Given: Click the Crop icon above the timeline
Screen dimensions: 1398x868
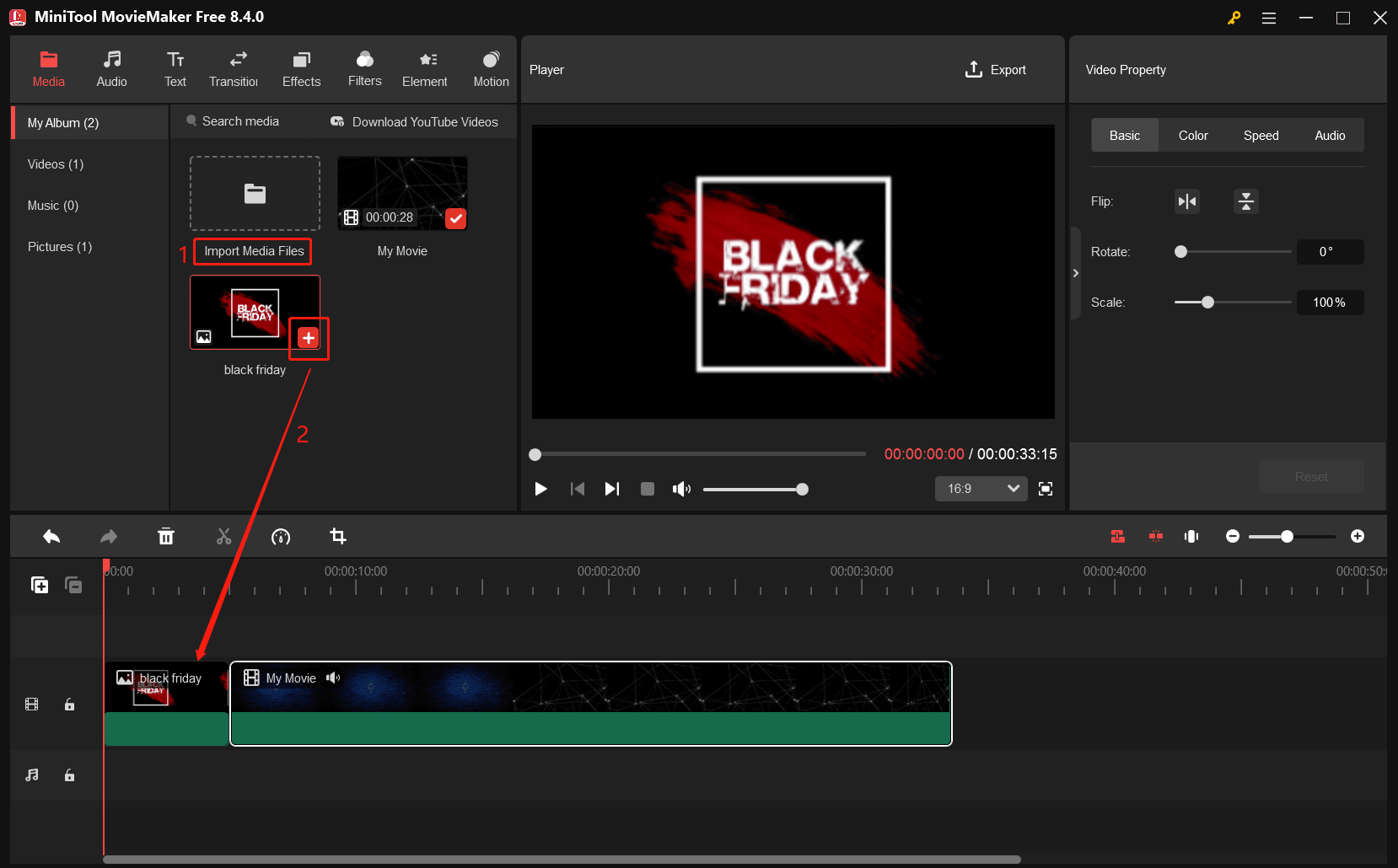Looking at the screenshot, I should coord(337,536).
